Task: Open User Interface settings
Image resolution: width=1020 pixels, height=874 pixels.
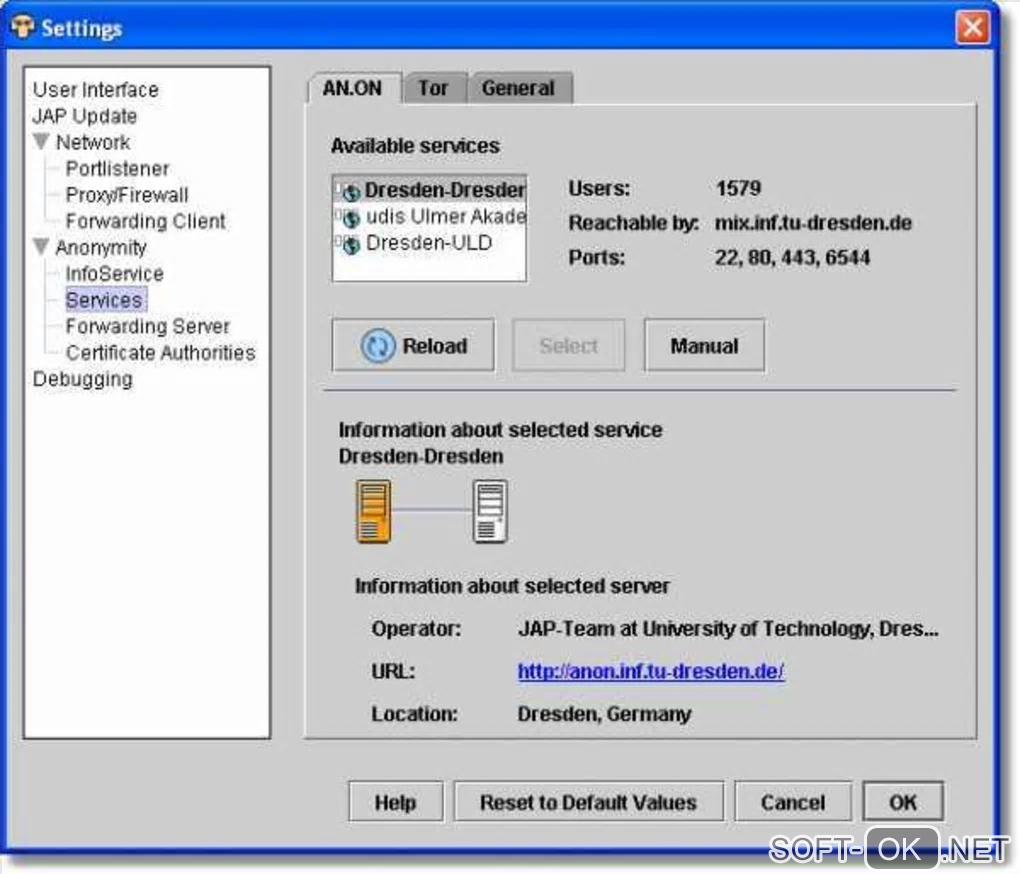Action: point(96,89)
